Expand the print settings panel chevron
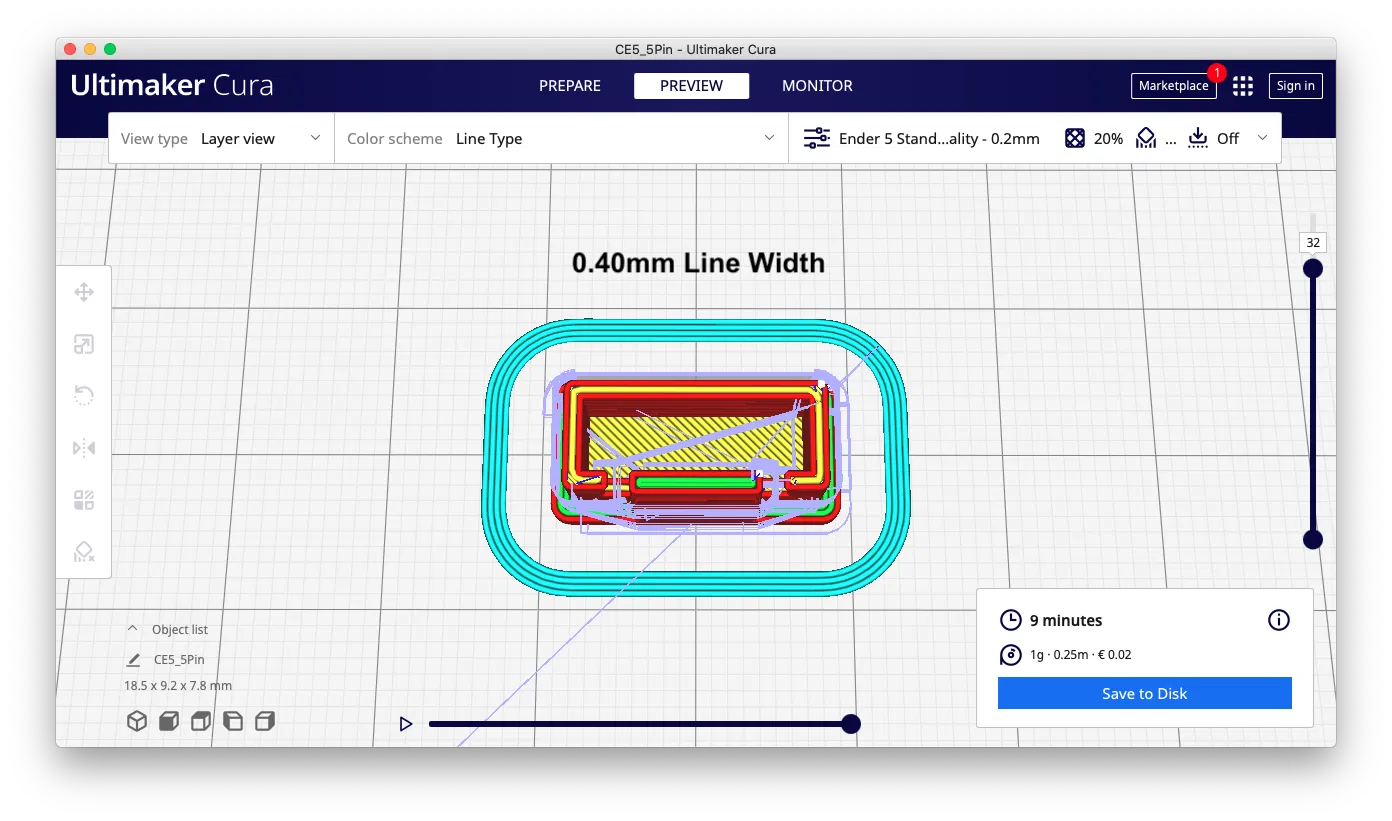This screenshot has width=1392, height=821. pos(1263,138)
